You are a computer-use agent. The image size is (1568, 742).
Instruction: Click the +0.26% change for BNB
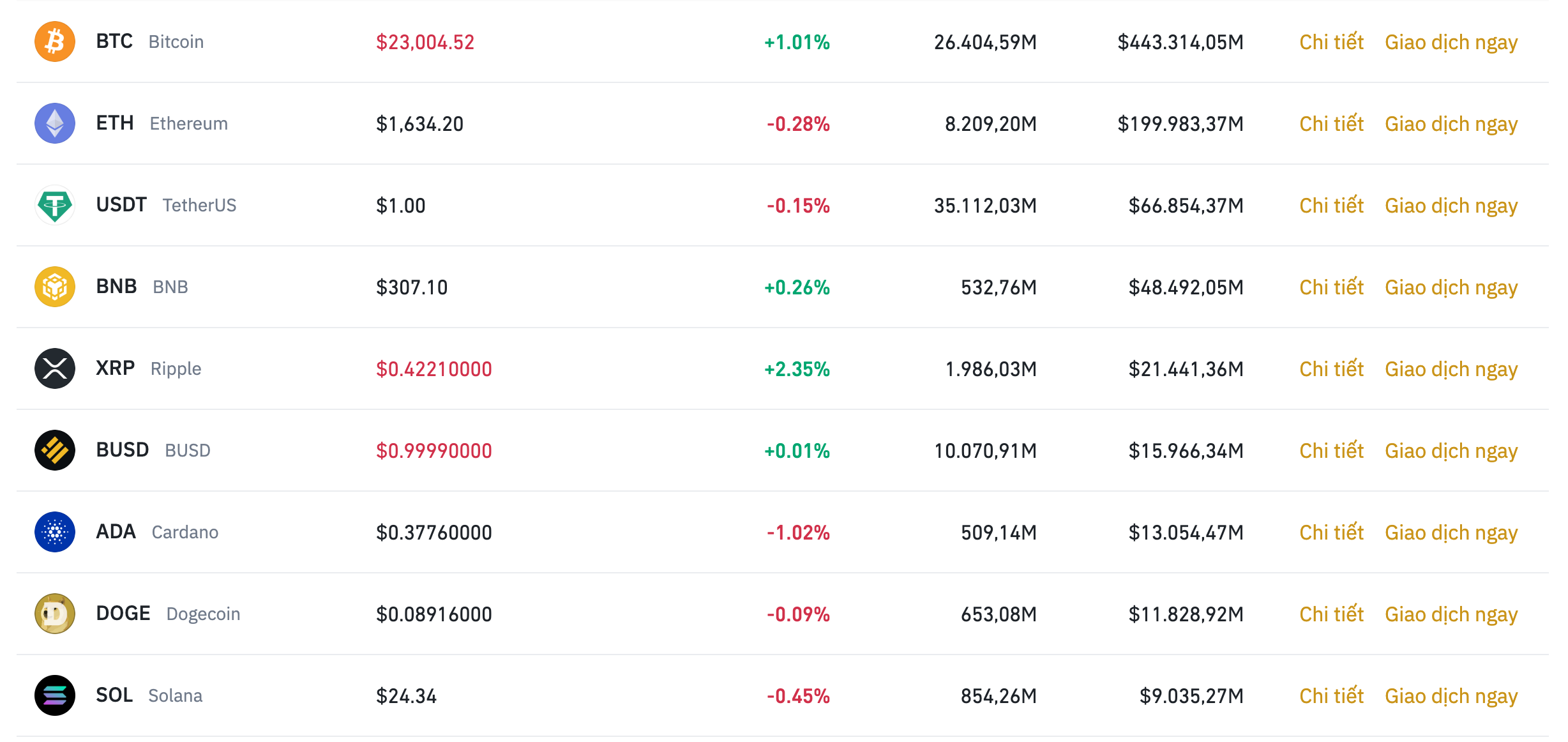click(x=797, y=287)
